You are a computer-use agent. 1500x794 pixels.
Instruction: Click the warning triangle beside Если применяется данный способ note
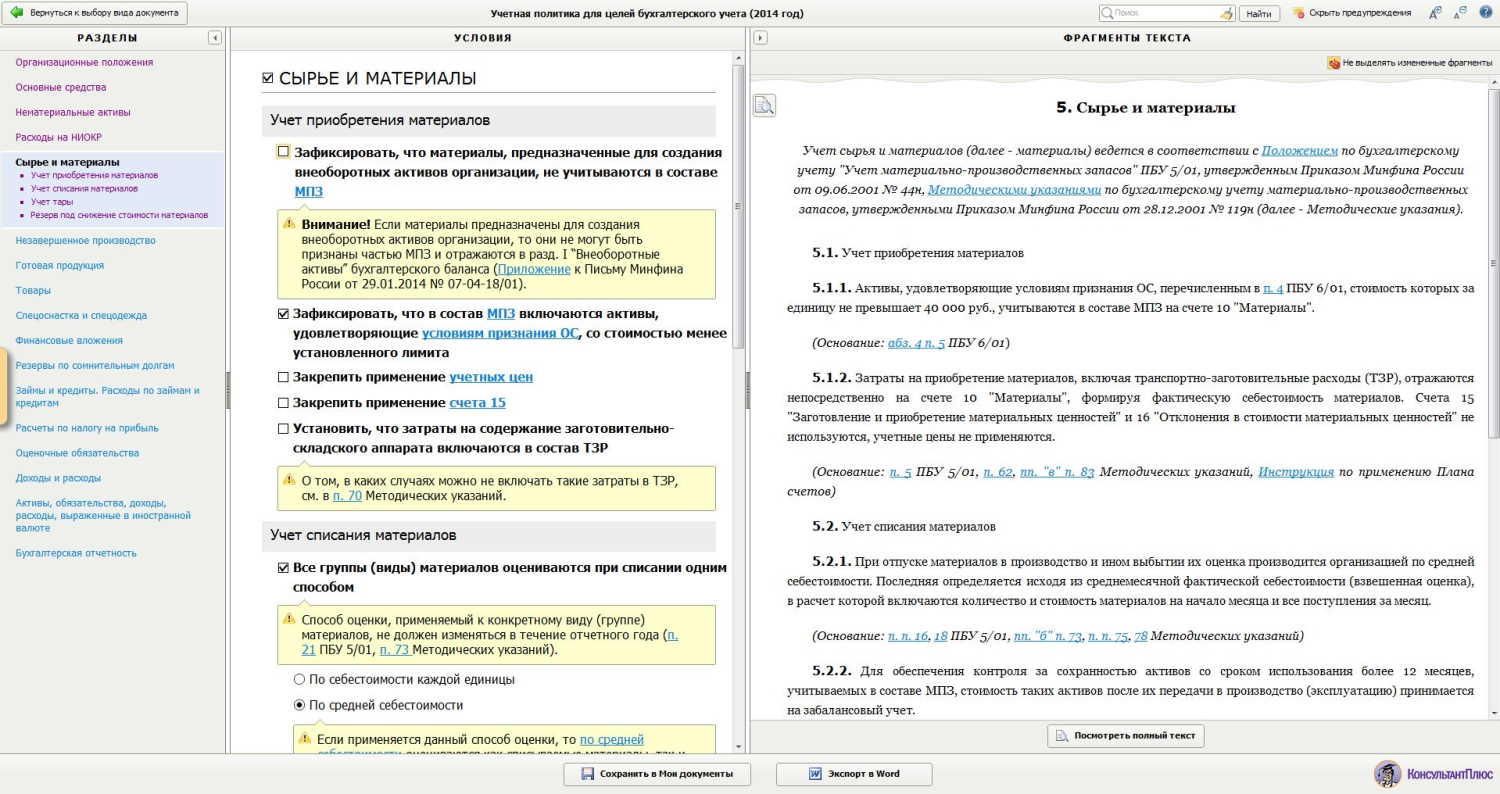click(304, 738)
